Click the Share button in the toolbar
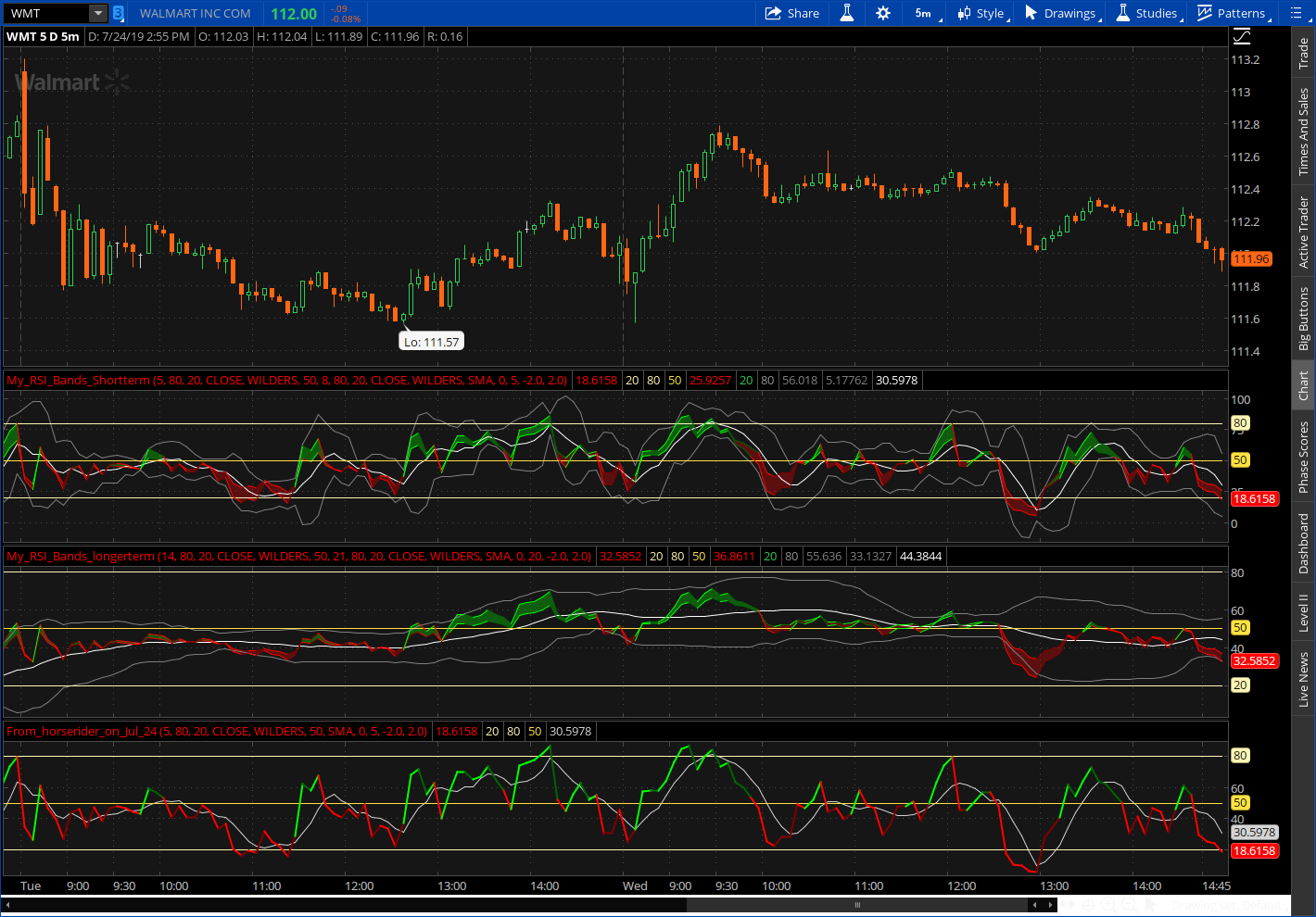The width and height of the screenshot is (1316, 917). pyautogui.click(x=791, y=13)
